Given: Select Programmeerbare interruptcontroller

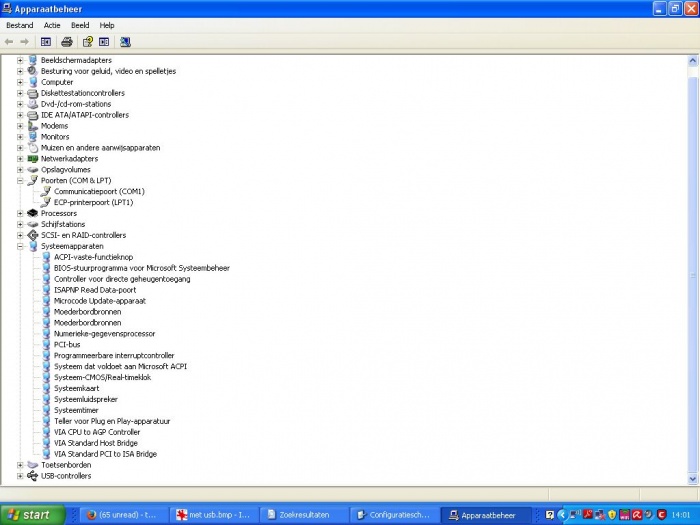Looking at the screenshot, I should pos(114,356).
